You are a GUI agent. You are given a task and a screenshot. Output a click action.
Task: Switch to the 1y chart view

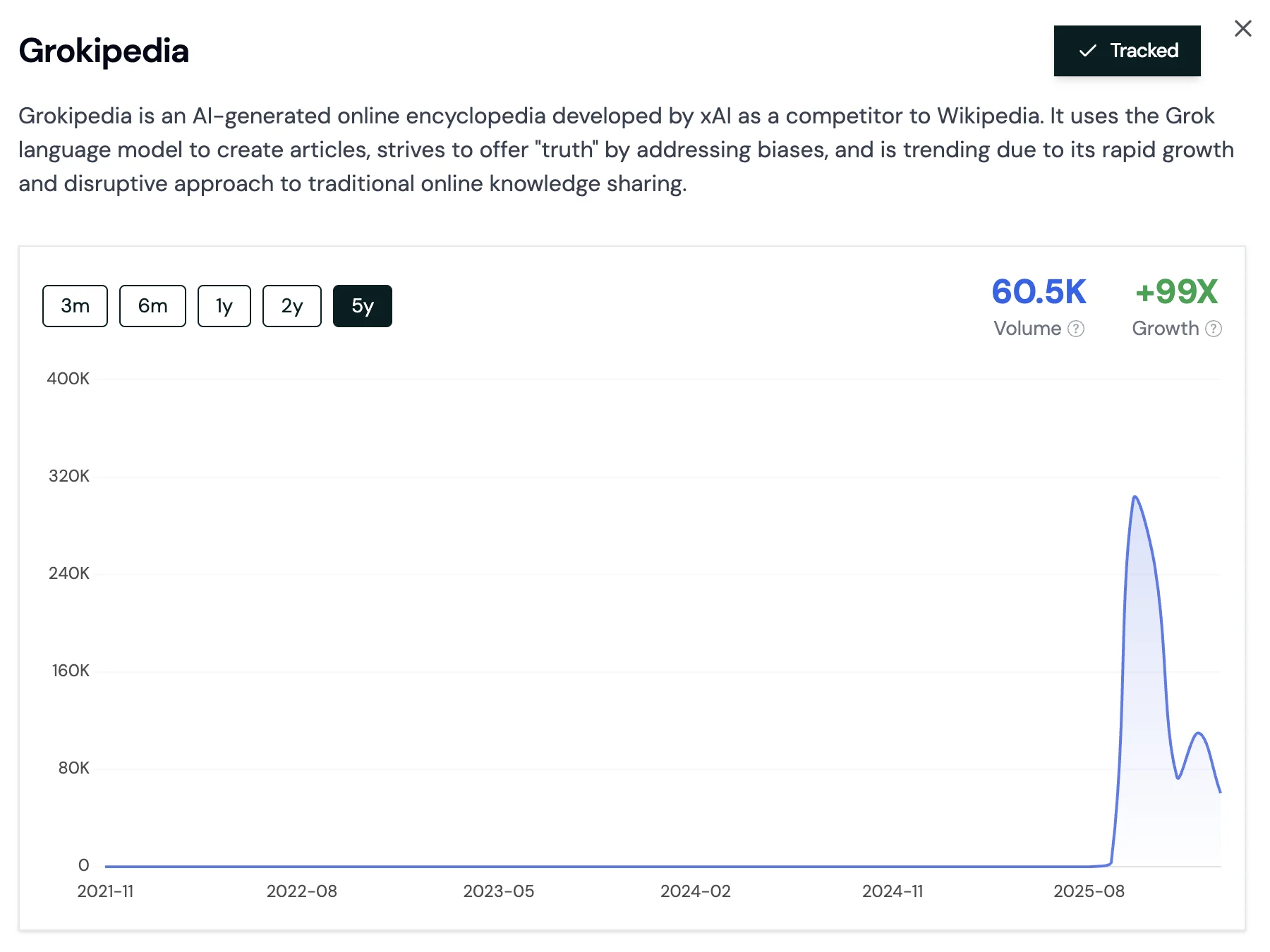pos(224,305)
